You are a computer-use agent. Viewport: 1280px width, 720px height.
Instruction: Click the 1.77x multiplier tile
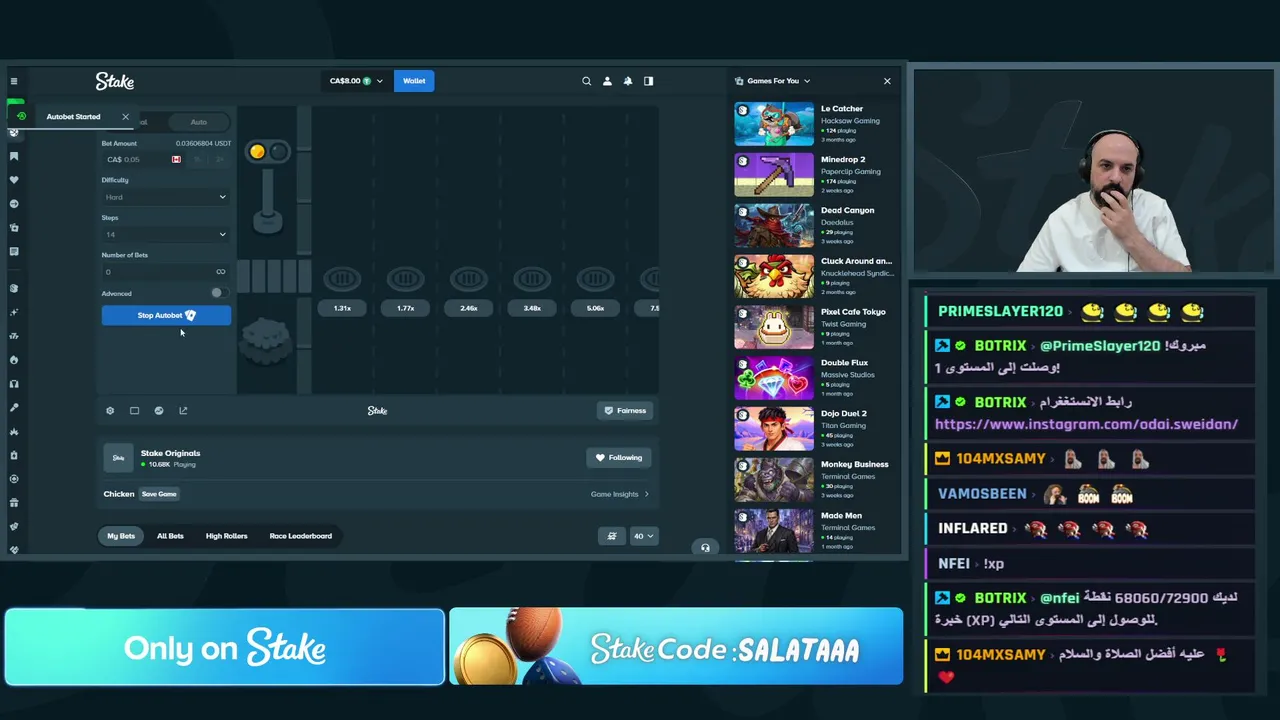405,309
